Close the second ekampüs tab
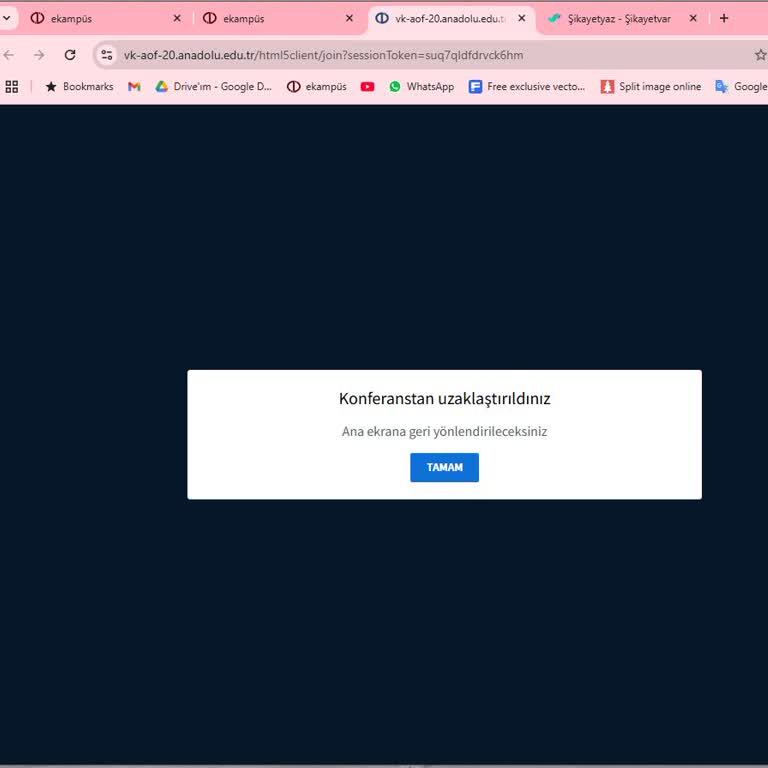 349,19
